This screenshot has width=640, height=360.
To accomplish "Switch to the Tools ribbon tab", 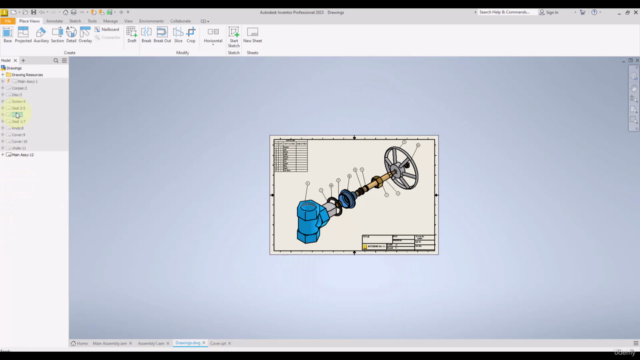I will 92,21.
